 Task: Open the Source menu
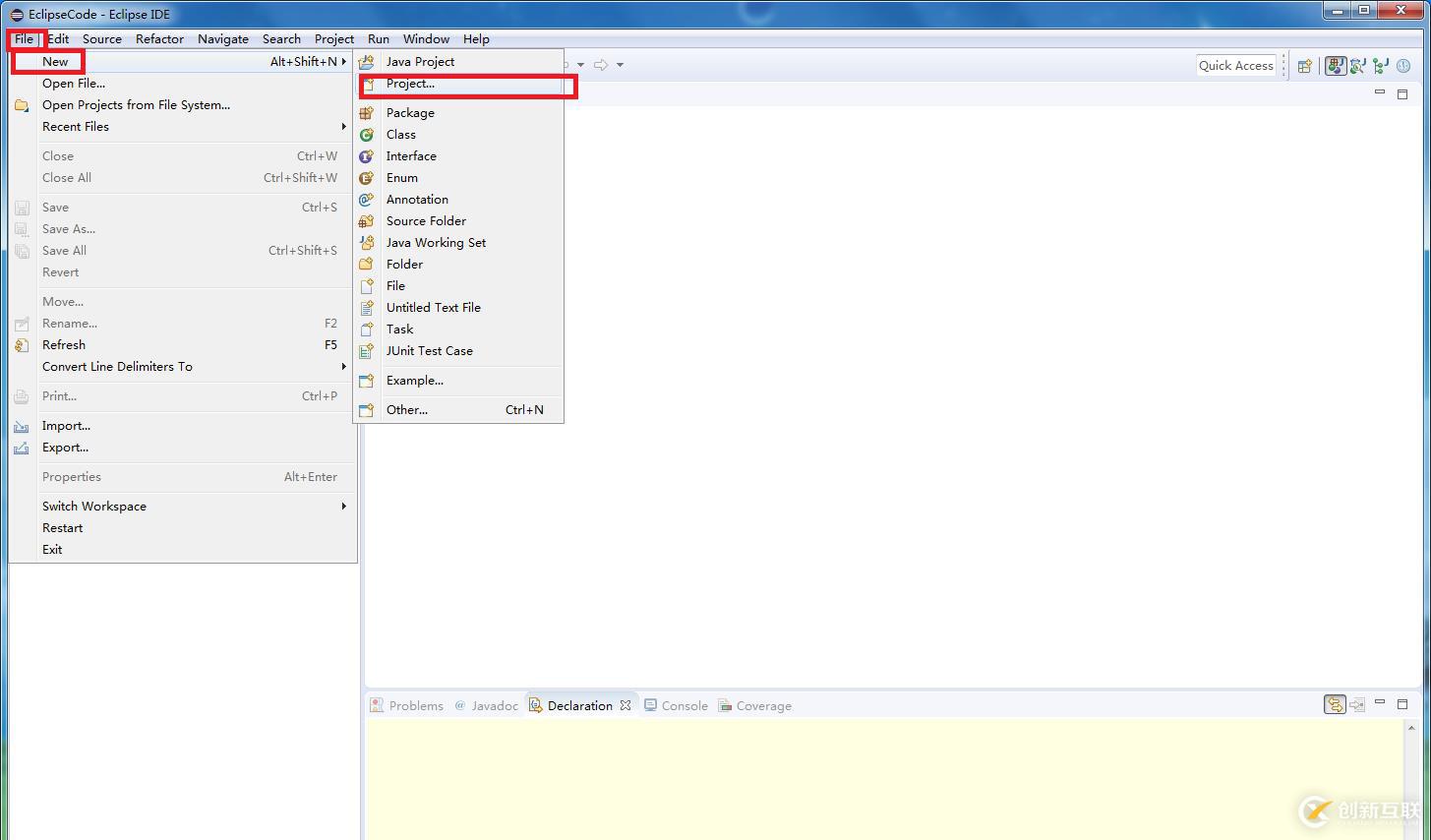(x=102, y=39)
